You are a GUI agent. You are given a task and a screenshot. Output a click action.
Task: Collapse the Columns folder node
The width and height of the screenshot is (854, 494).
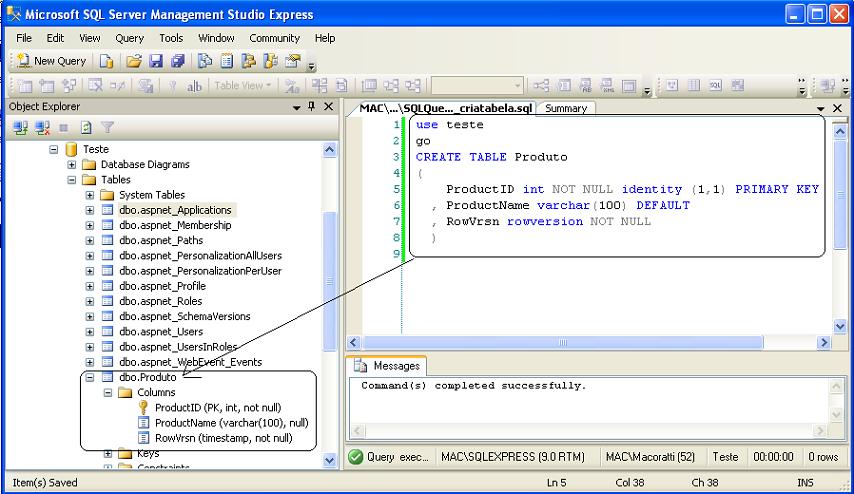[x=108, y=392]
